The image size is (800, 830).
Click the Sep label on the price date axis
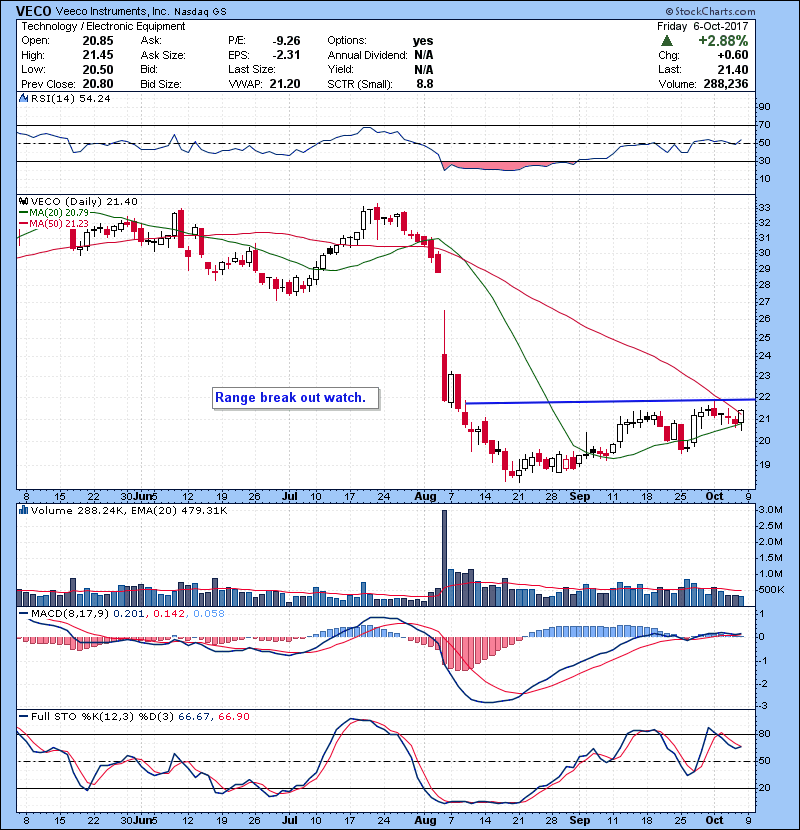click(580, 496)
